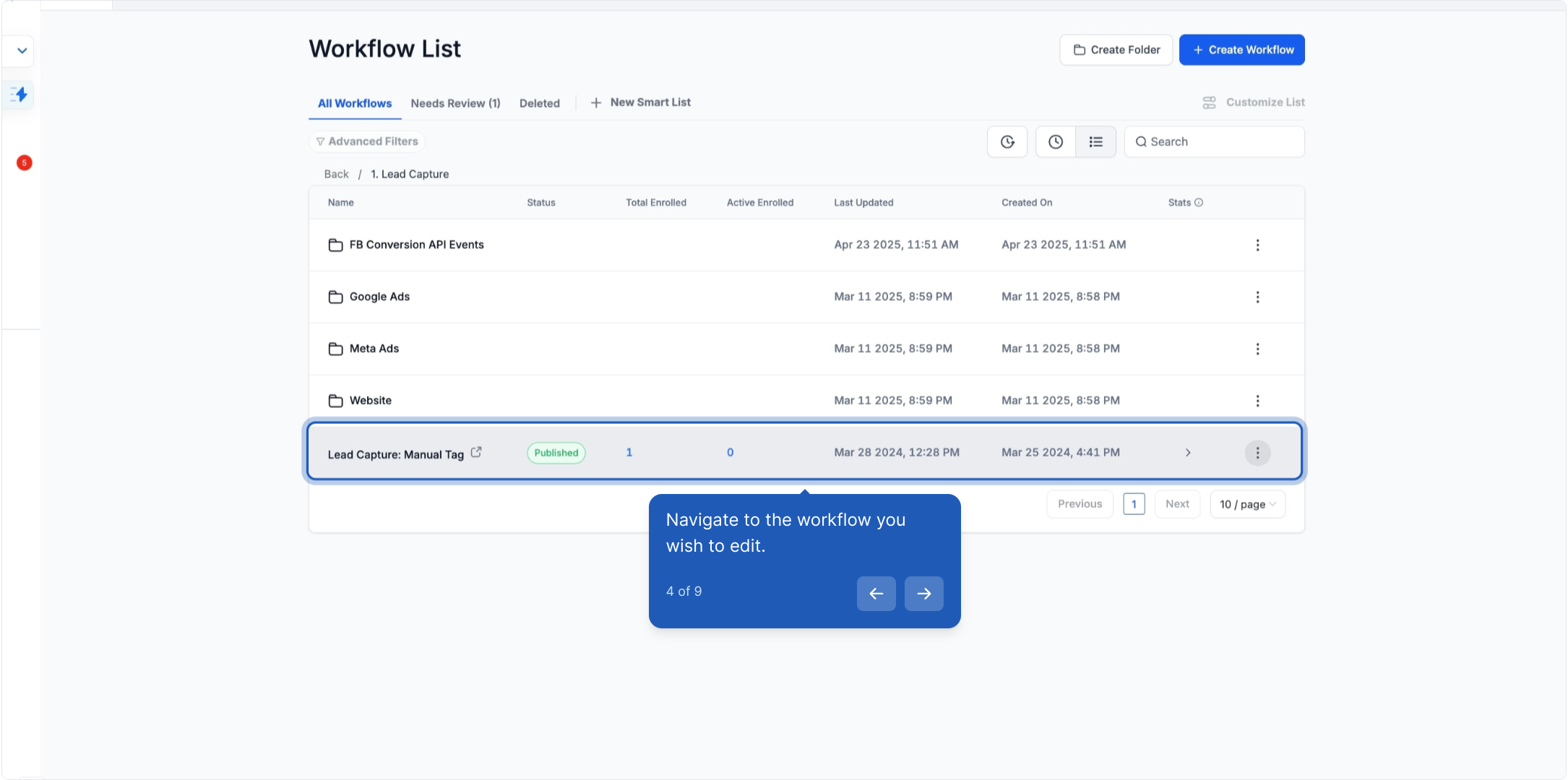1568x780 pixels.
Task: Click Mar 28 2024, 12:28 PM last updated date
Action: click(x=897, y=453)
